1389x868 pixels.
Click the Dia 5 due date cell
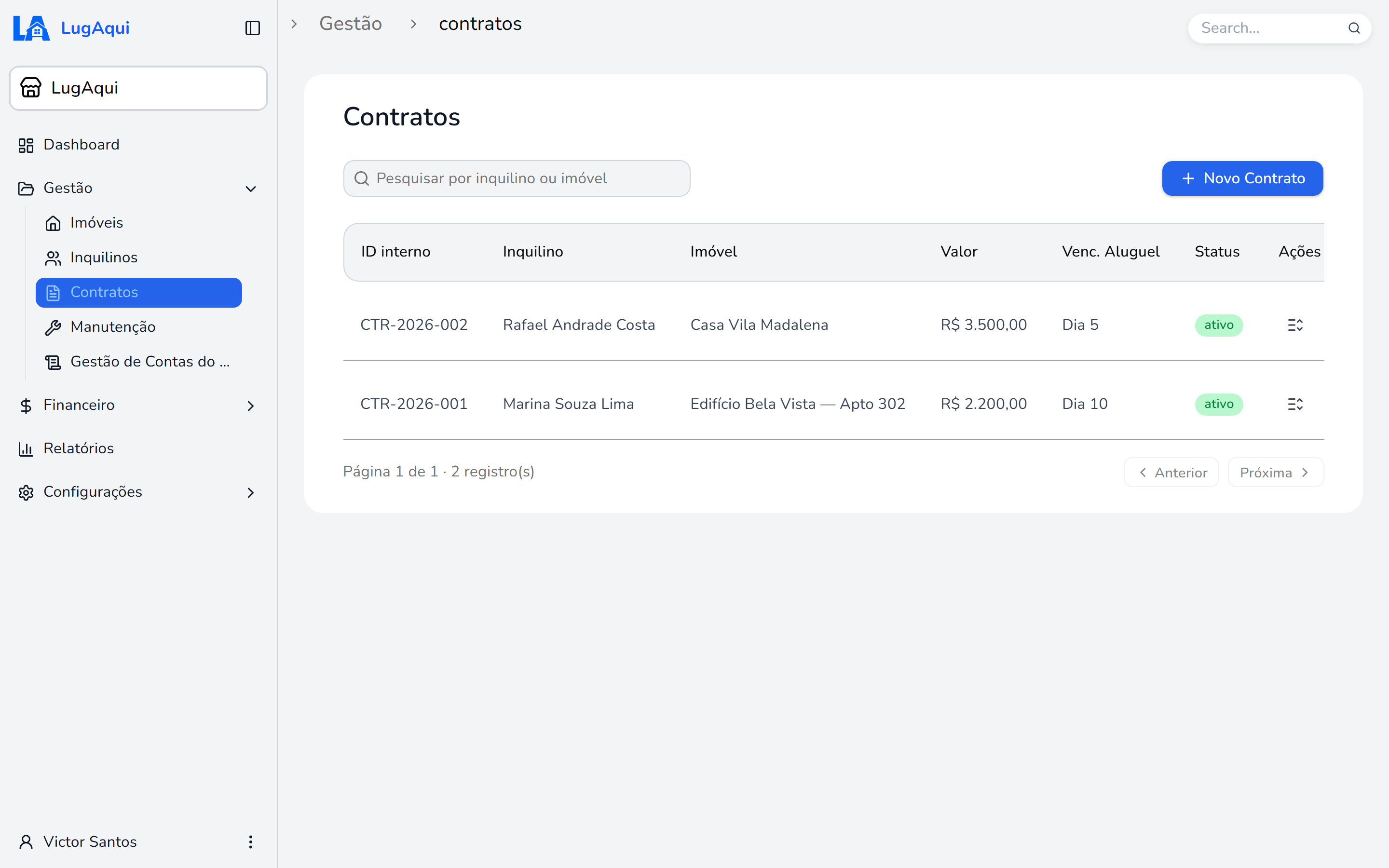pyautogui.click(x=1080, y=325)
